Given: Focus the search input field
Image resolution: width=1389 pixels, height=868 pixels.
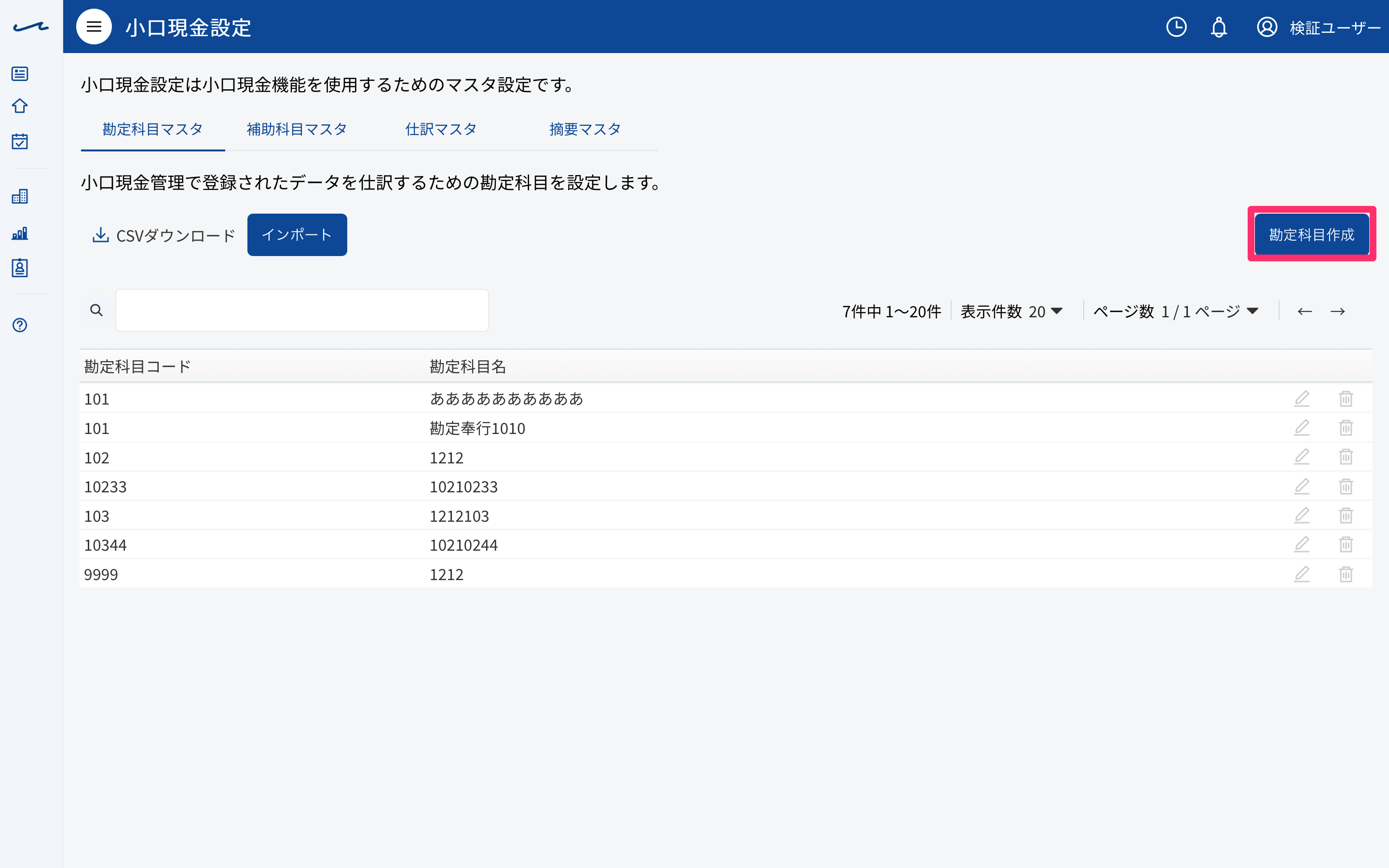Looking at the screenshot, I should (302, 310).
